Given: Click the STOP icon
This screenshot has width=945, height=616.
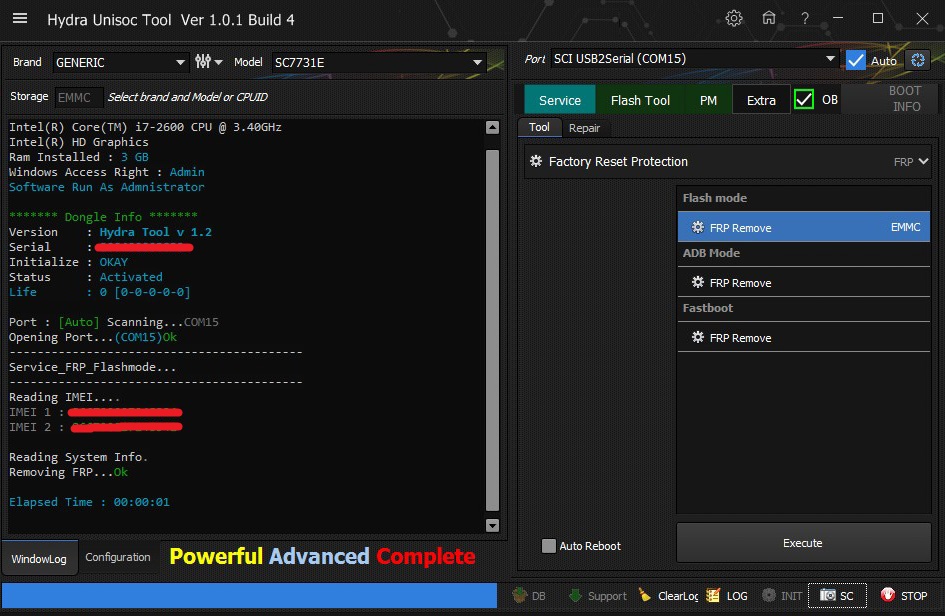Looking at the screenshot, I should coord(888,596).
